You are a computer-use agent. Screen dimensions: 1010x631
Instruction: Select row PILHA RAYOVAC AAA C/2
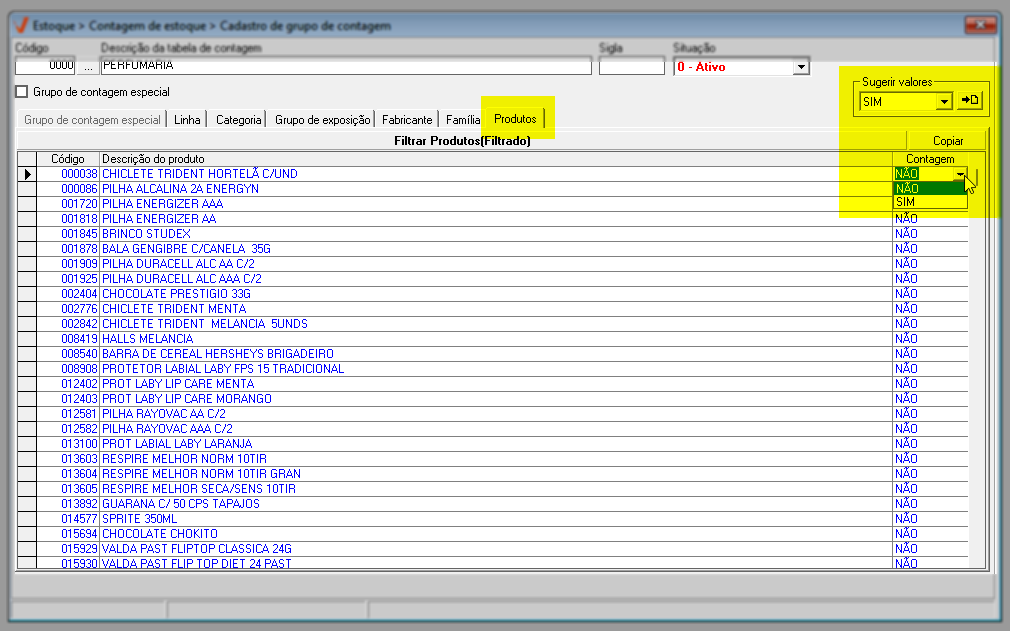[x=493, y=429]
